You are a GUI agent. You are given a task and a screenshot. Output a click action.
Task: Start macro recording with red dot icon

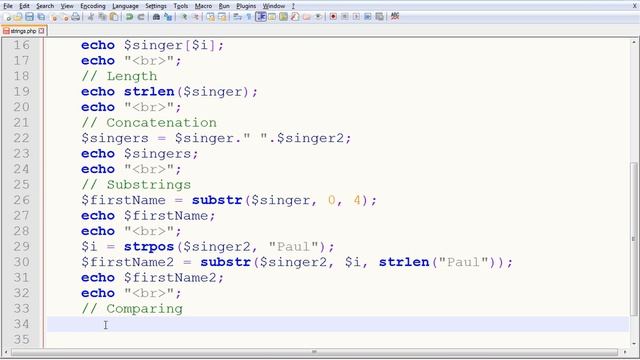tap(333, 17)
